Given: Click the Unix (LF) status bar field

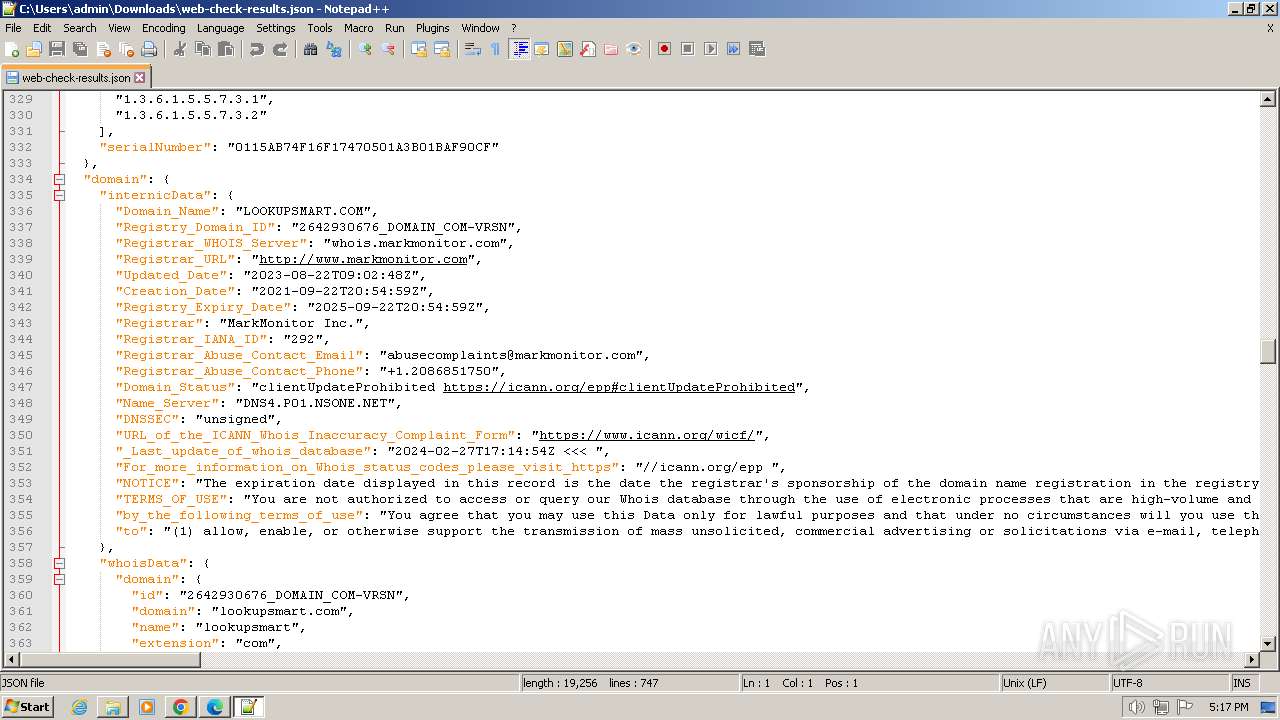Looking at the screenshot, I should [1054, 683].
